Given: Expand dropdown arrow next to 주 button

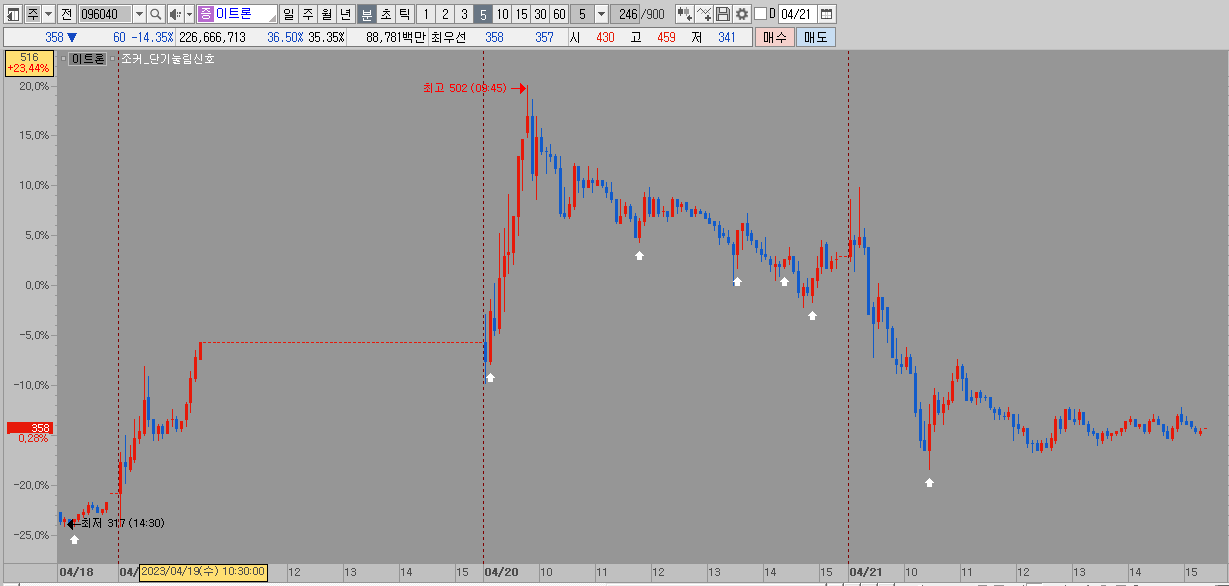Looking at the screenshot, I should 48,14.
